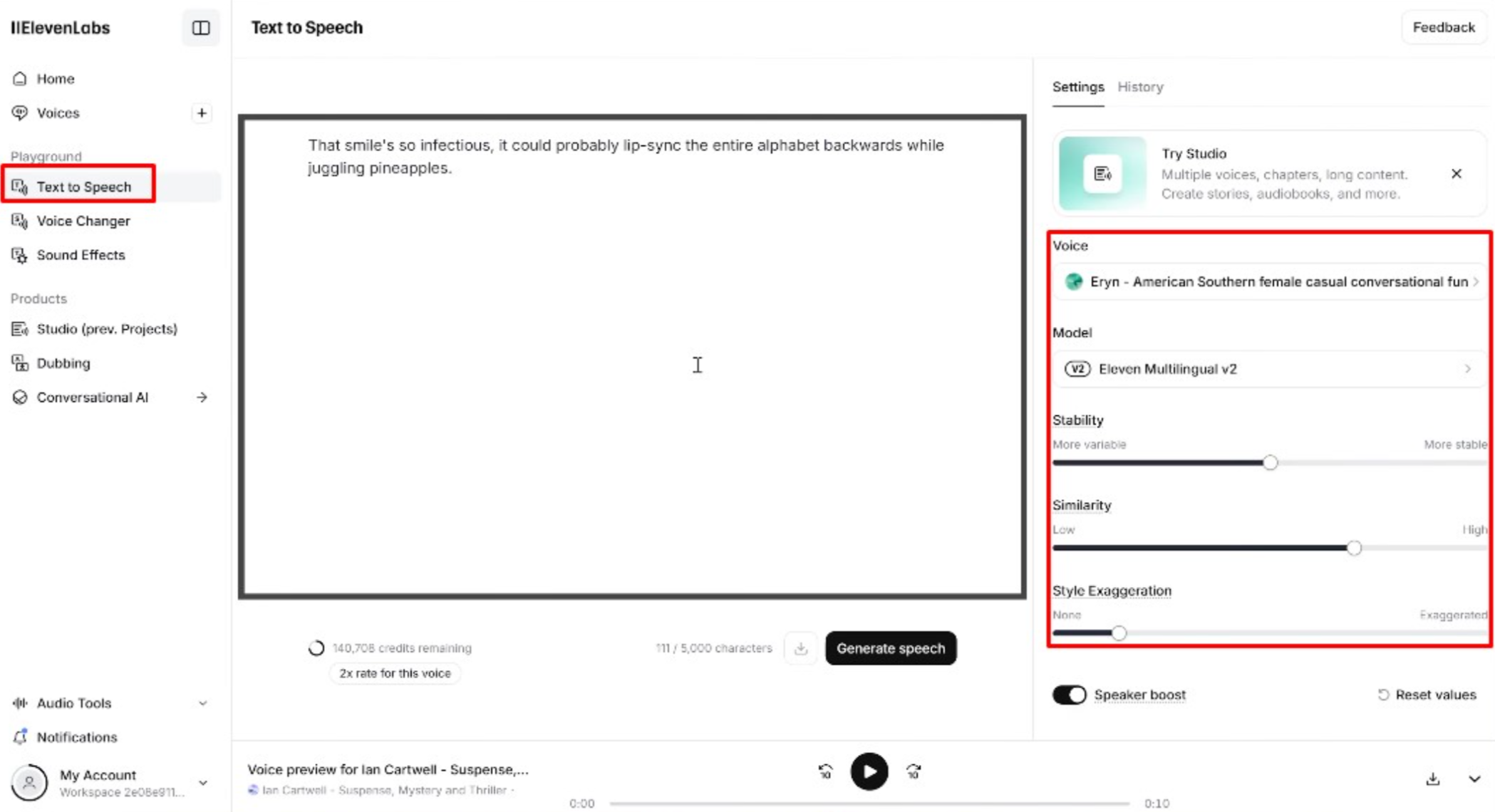Switch to the History tab
This screenshot has width=1495, height=812.
(1140, 87)
